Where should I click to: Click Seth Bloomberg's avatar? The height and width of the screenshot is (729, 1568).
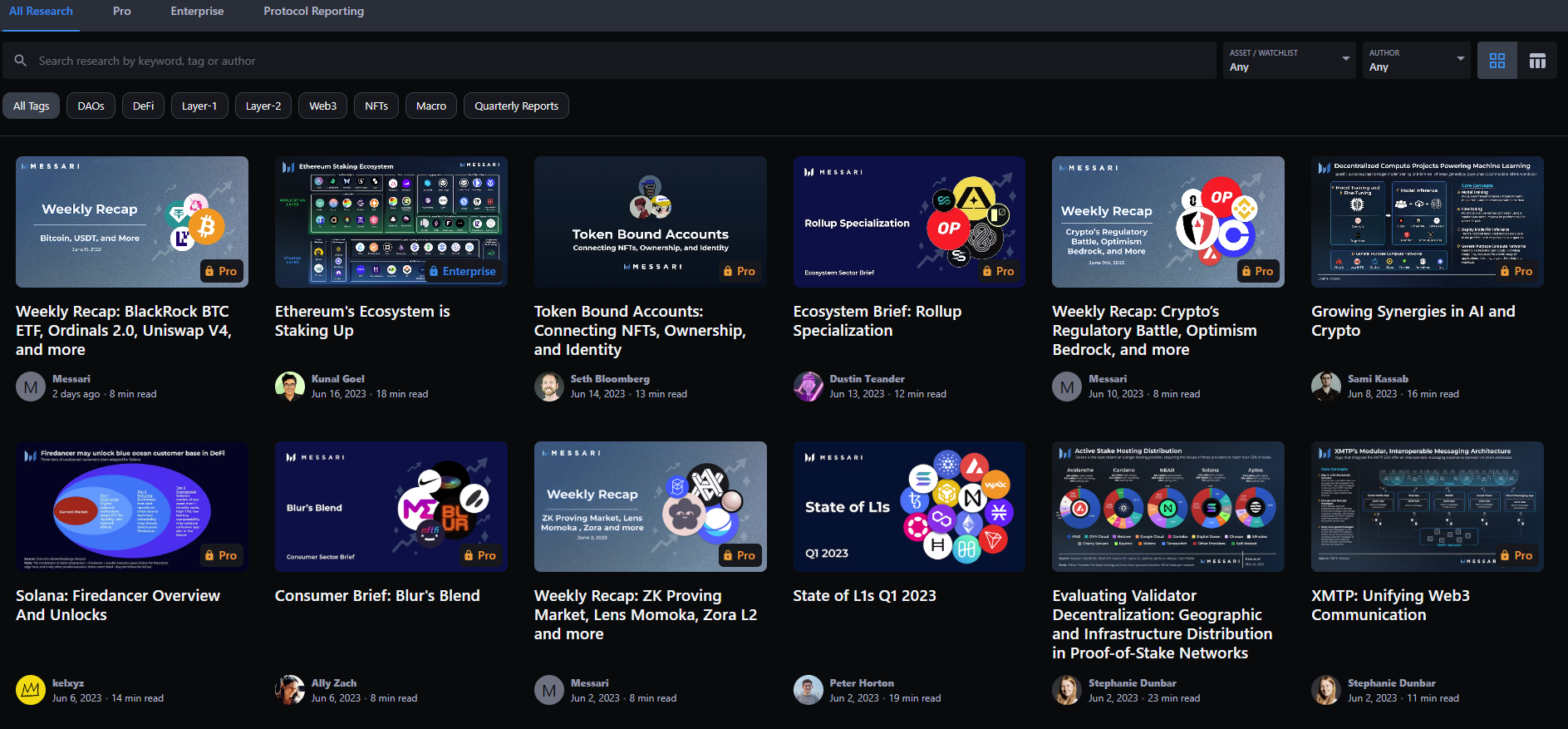click(x=549, y=387)
